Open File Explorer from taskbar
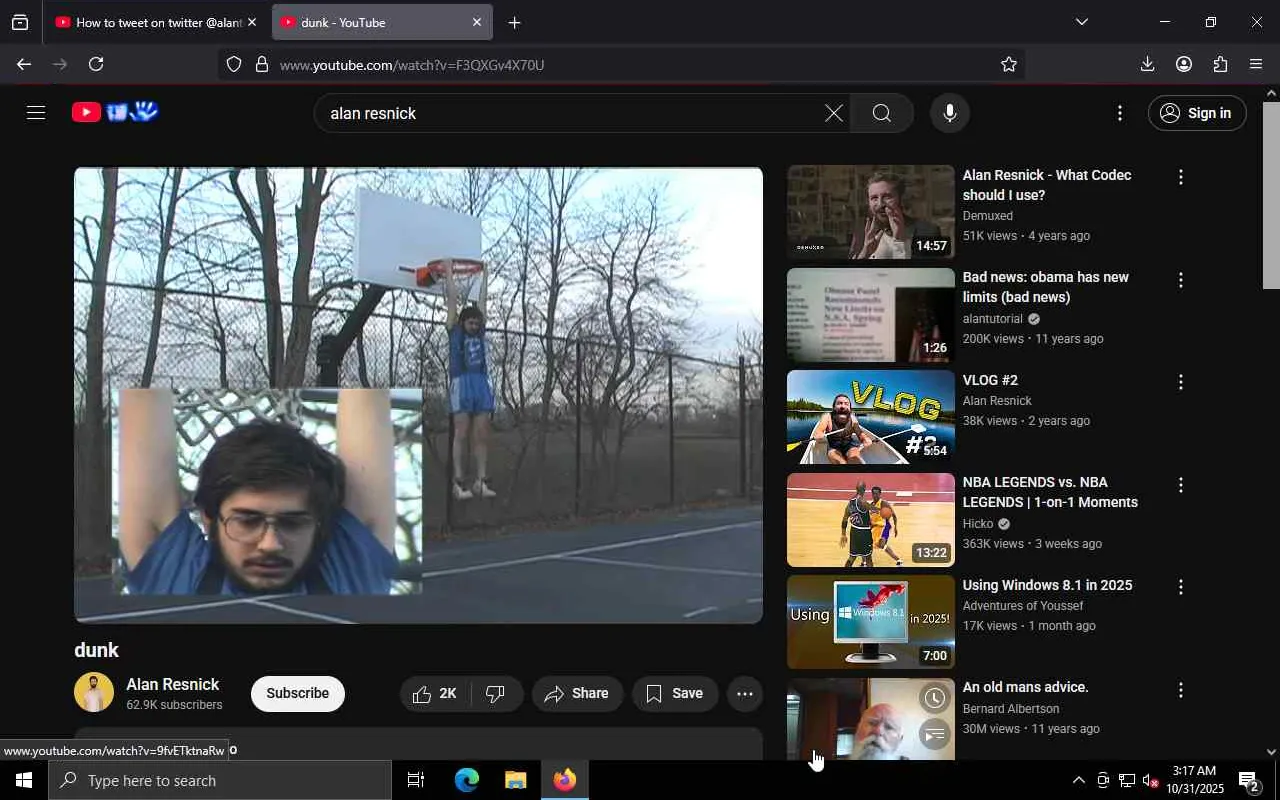The width and height of the screenshot is (1280, 800). point(515,780)
